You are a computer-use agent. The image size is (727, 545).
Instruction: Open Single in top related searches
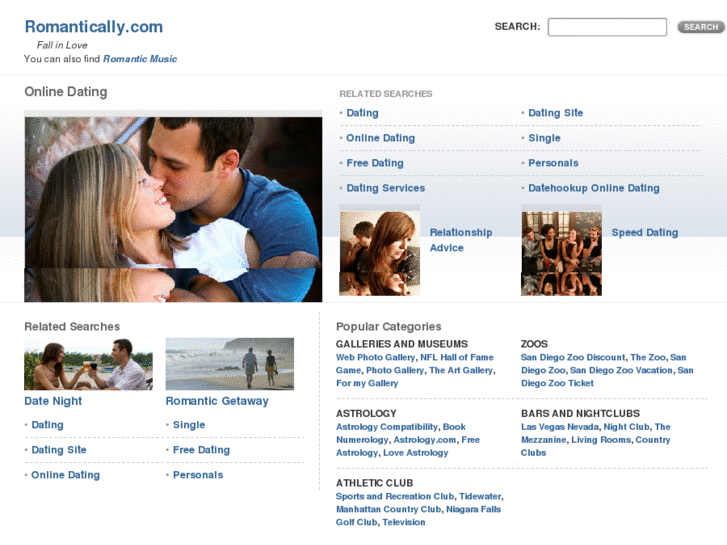pyautogui.click(x=544, y=138)
